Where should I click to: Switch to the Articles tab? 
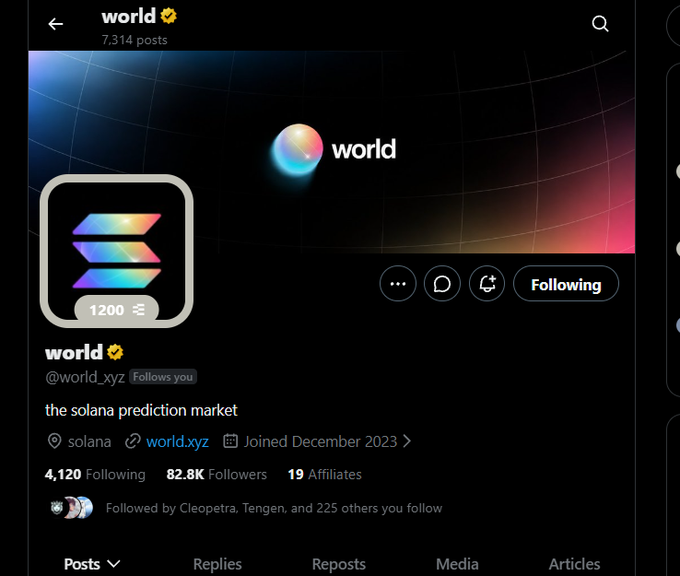click(x=574, y=564)
